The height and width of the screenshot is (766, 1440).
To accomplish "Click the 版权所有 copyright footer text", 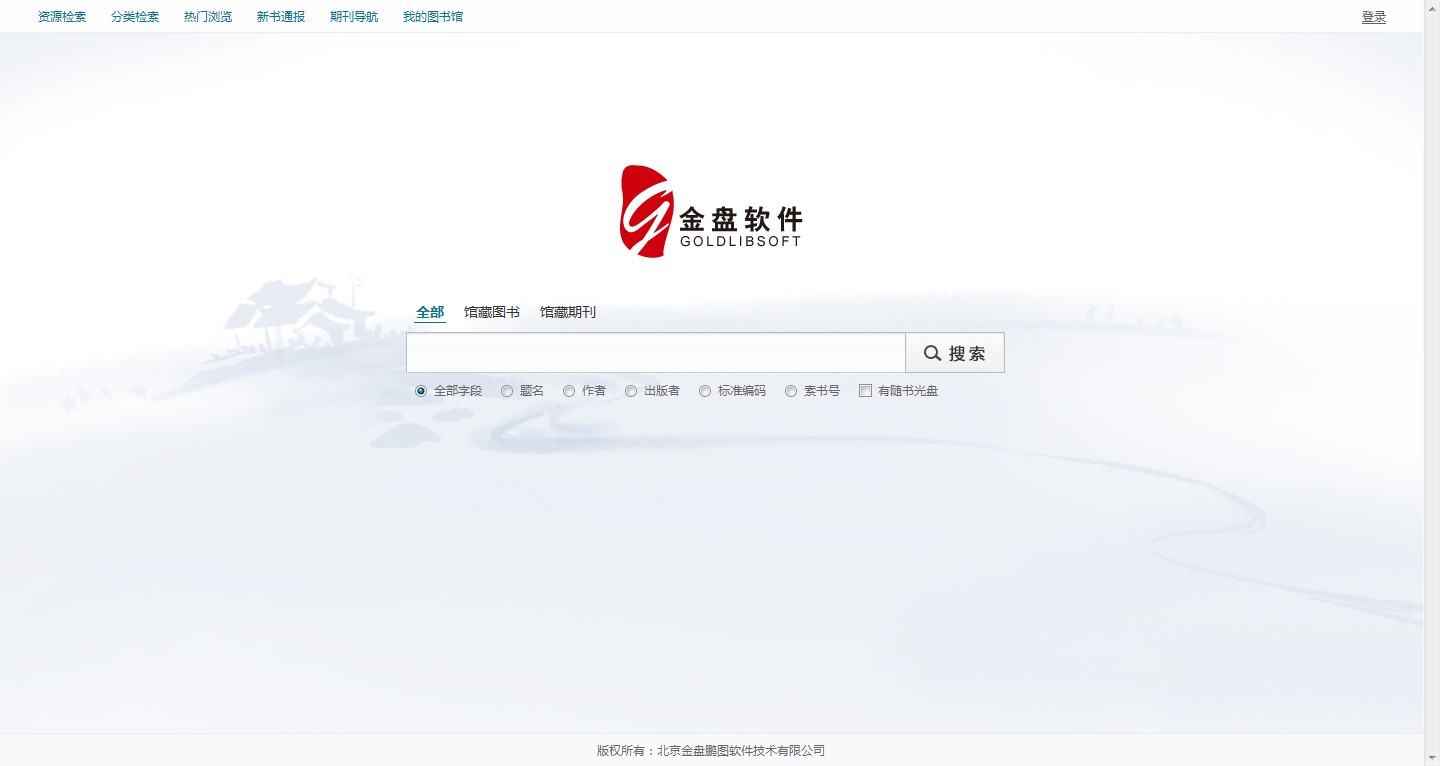I will pos(711,750).
